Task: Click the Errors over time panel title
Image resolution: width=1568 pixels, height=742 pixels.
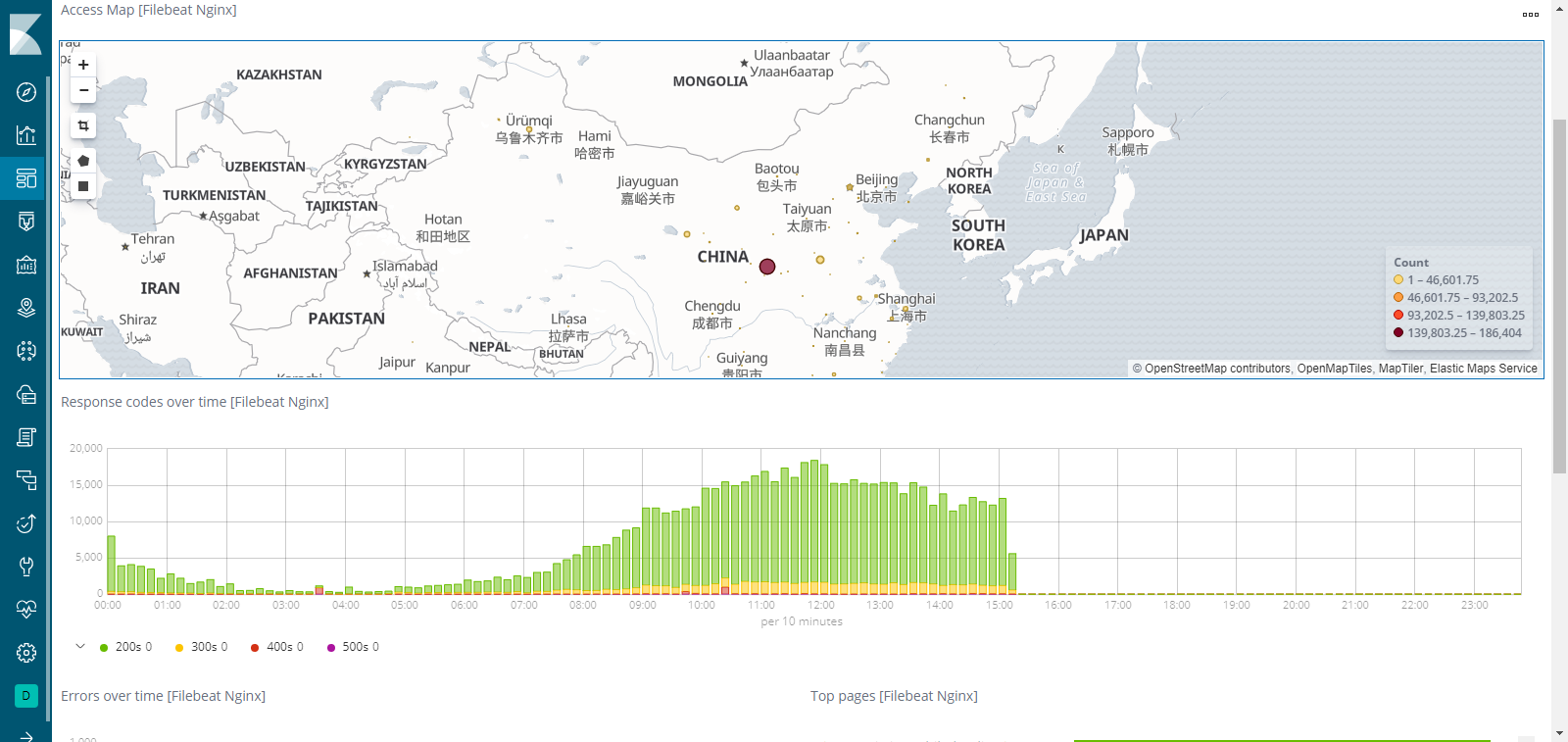Action: pyautogui.click(x=163, y=696)
